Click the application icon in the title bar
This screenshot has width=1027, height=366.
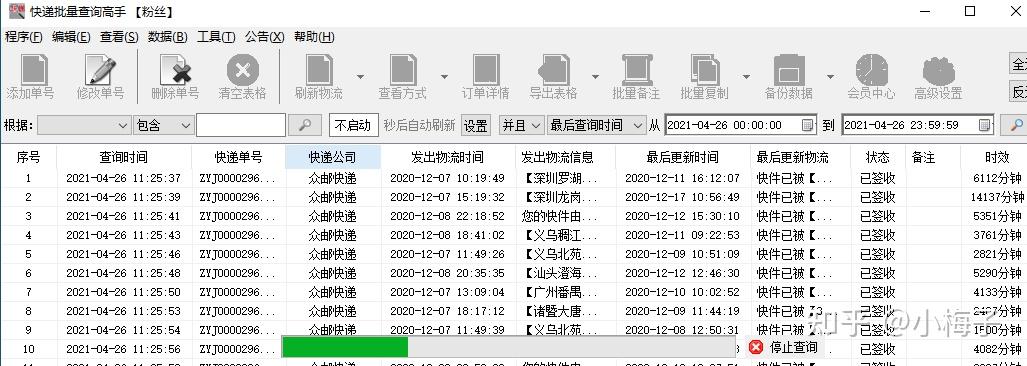[16, 11]
